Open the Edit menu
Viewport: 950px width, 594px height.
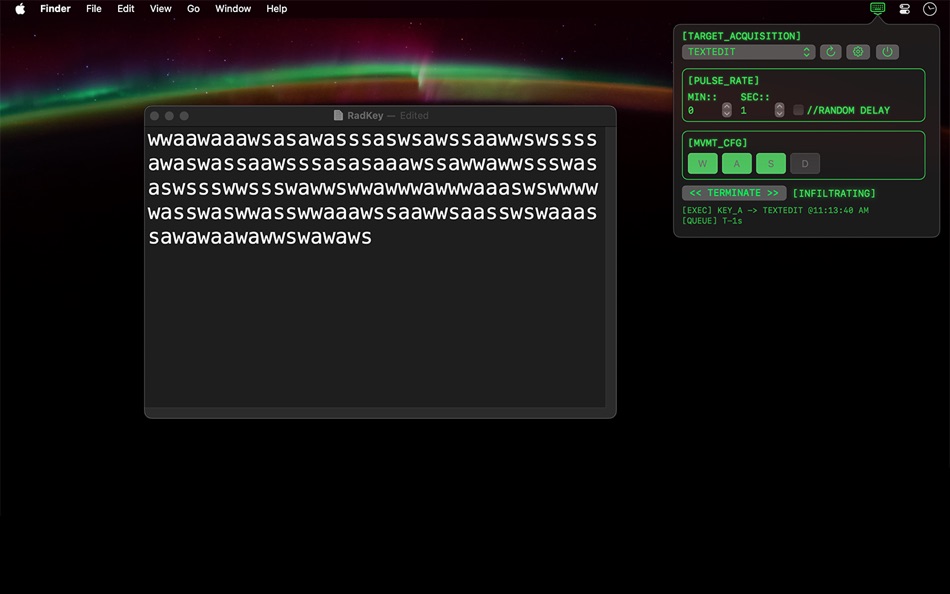125,8
